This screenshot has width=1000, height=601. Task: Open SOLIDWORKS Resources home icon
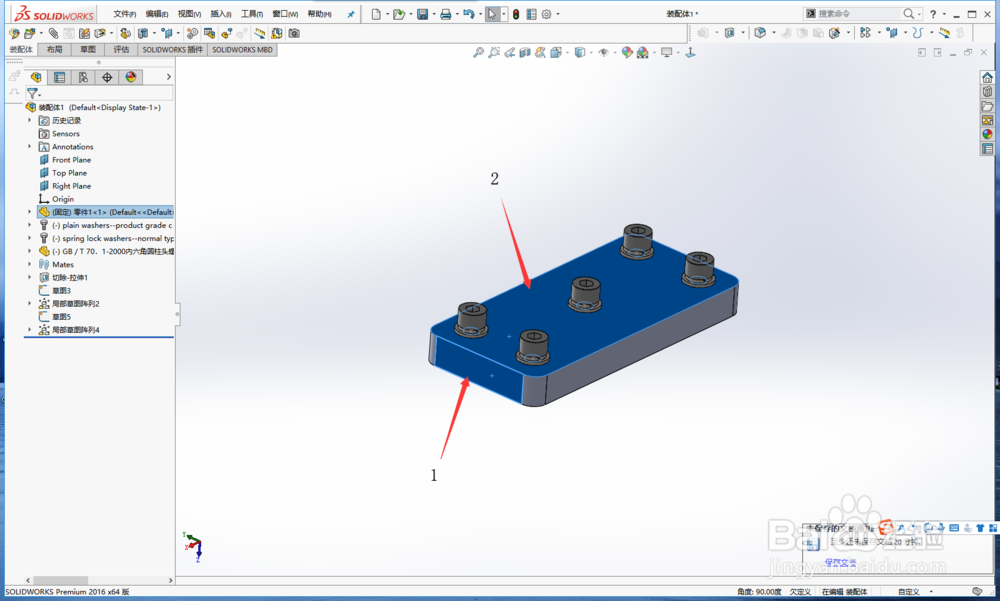pos(987,77)
